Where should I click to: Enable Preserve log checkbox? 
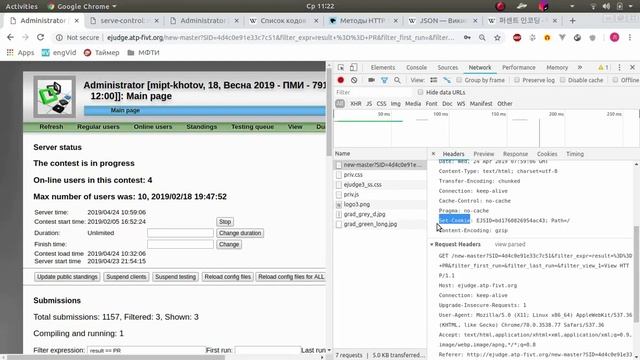(x=517, y=80)
